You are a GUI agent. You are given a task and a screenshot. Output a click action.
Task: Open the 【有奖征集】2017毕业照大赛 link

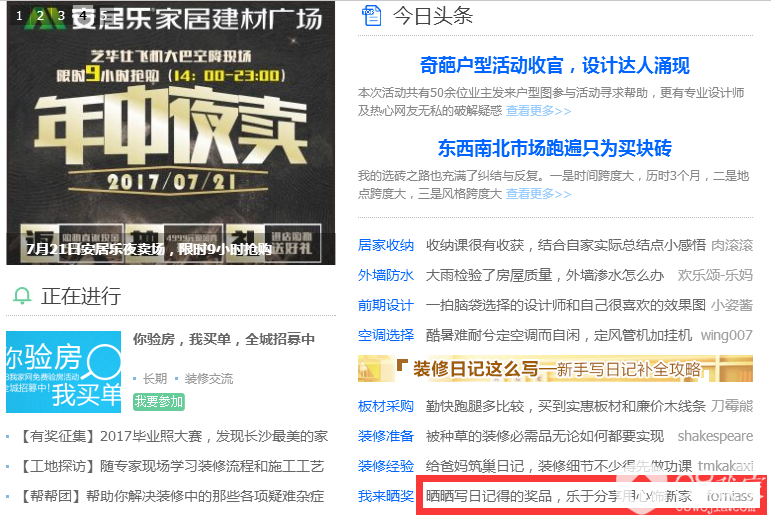click(x=172, y=436)
